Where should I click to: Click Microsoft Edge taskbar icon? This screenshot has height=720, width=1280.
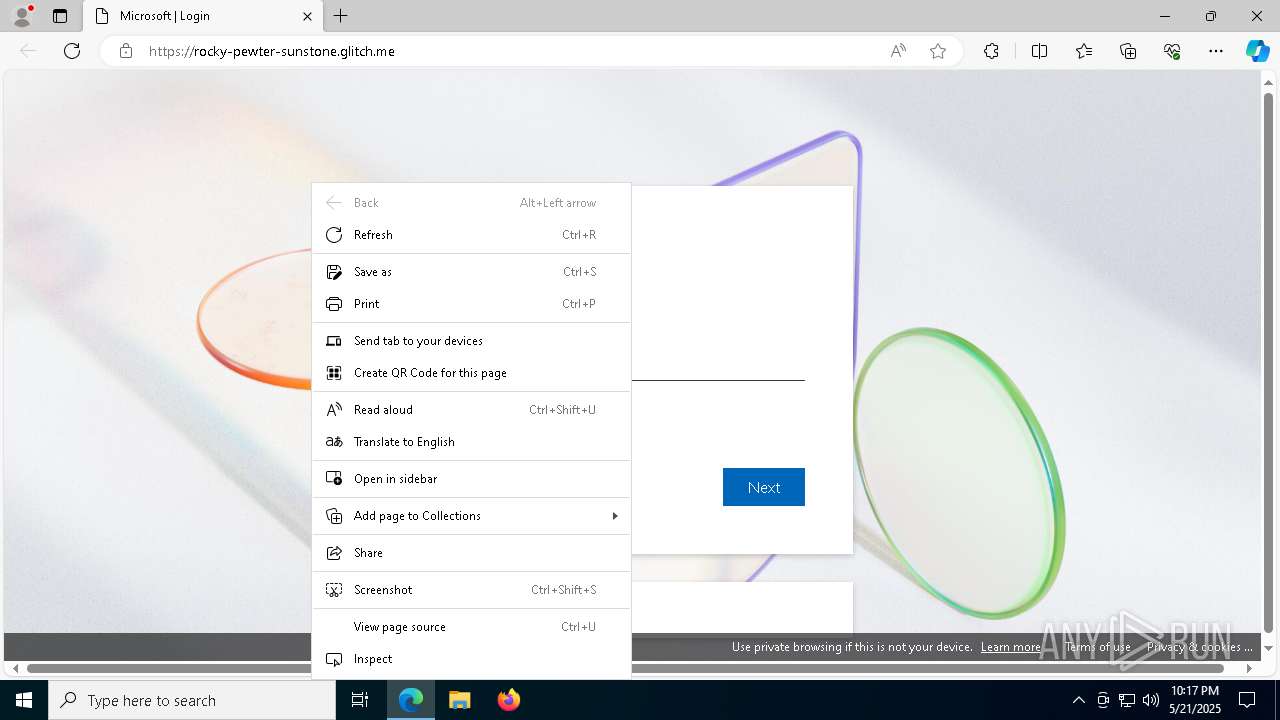point(411,700)
